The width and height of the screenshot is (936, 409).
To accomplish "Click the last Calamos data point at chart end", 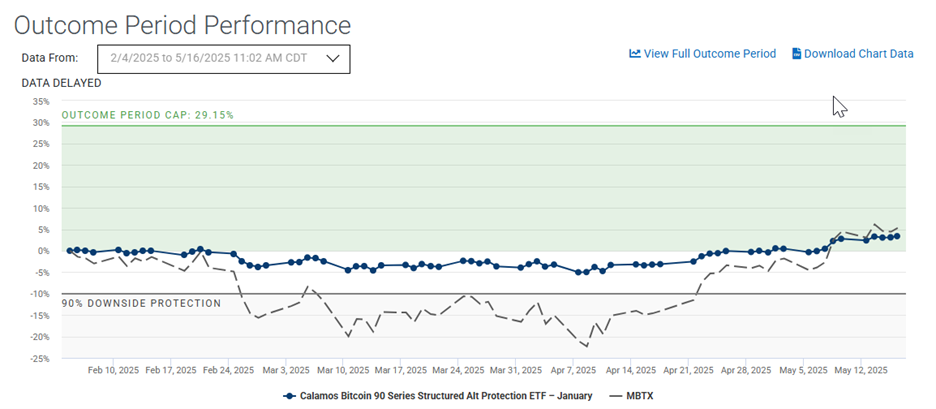I will coord(897,236).
